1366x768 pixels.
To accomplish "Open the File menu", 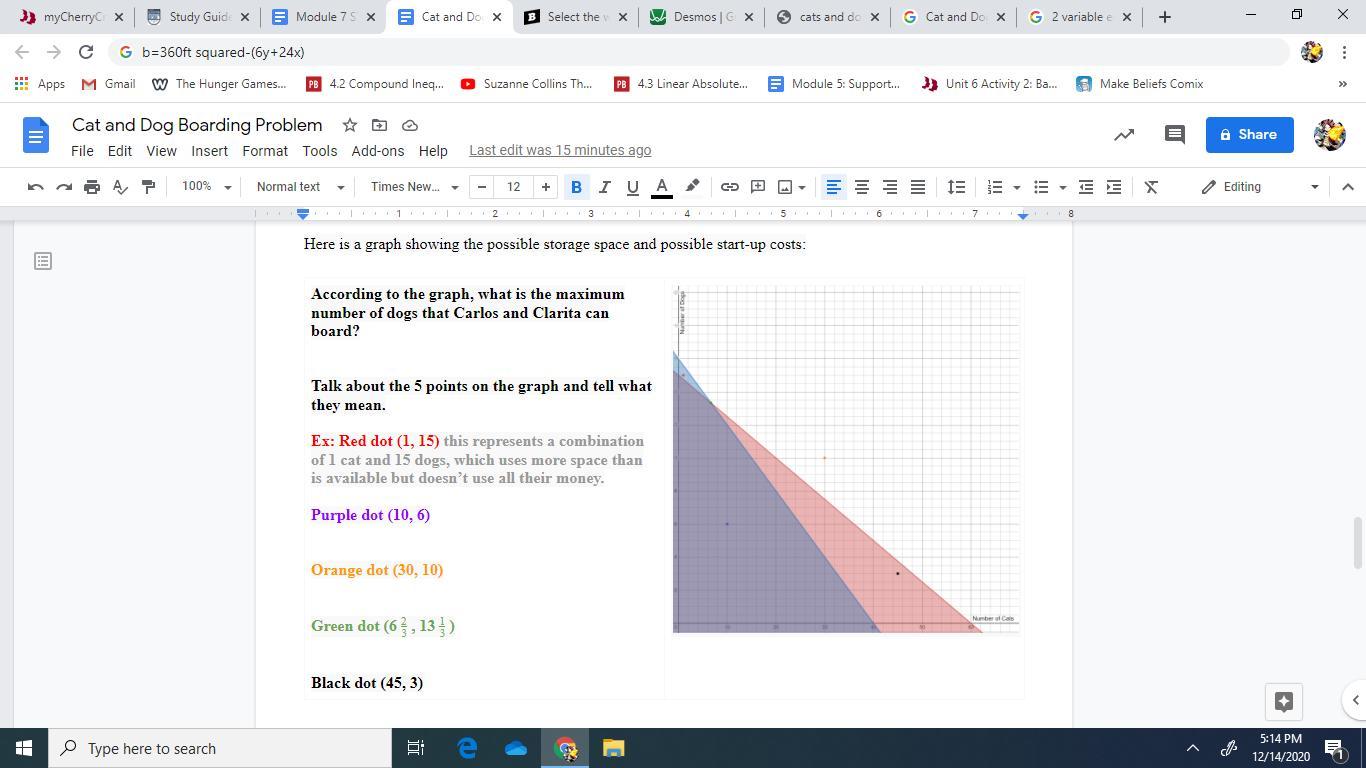I will tap(82, 151).
